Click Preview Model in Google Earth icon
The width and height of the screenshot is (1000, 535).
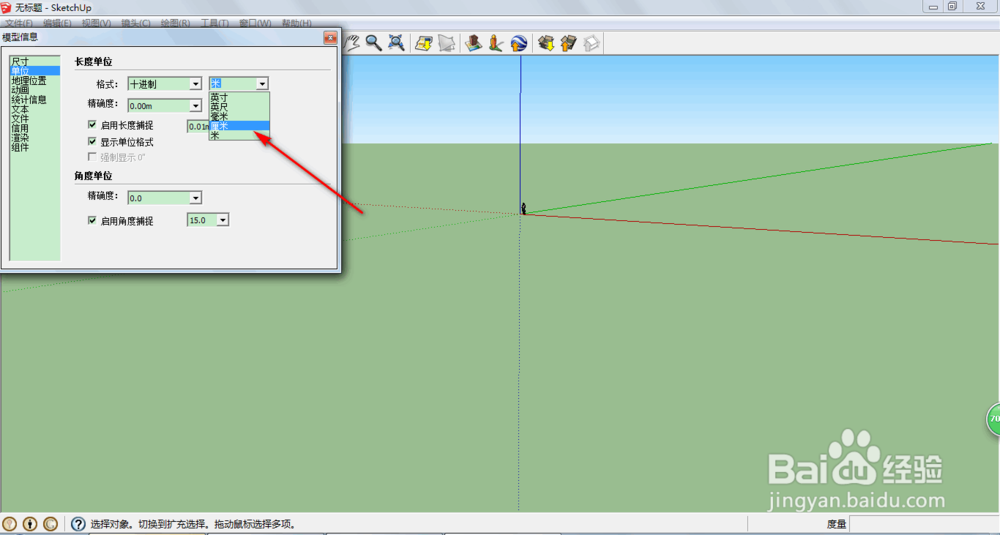519,43
